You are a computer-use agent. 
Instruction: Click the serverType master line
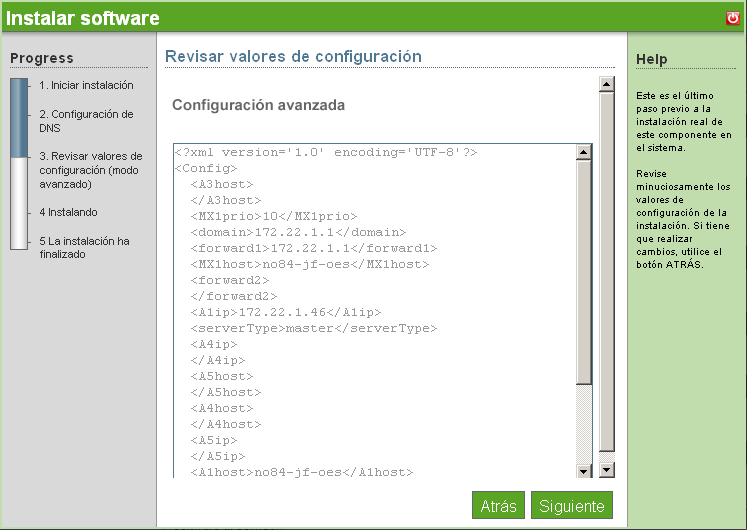tap(313, 329)
